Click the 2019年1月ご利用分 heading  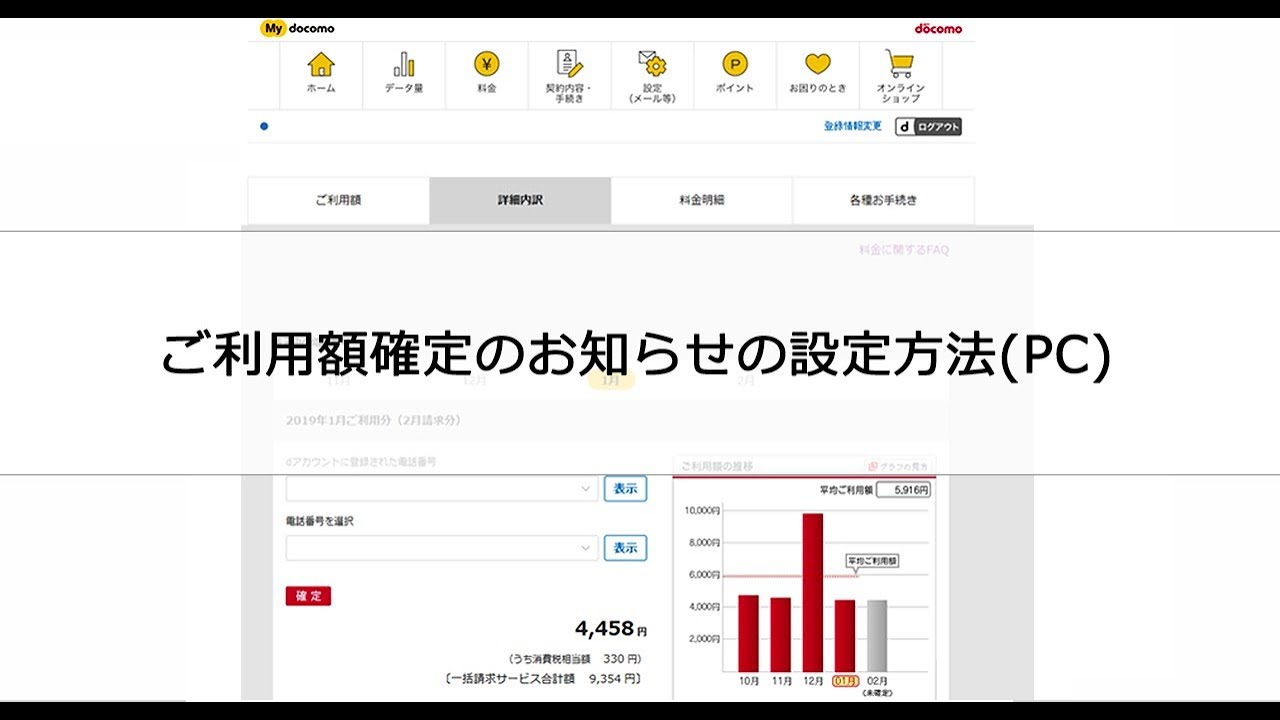pos(372,421)
